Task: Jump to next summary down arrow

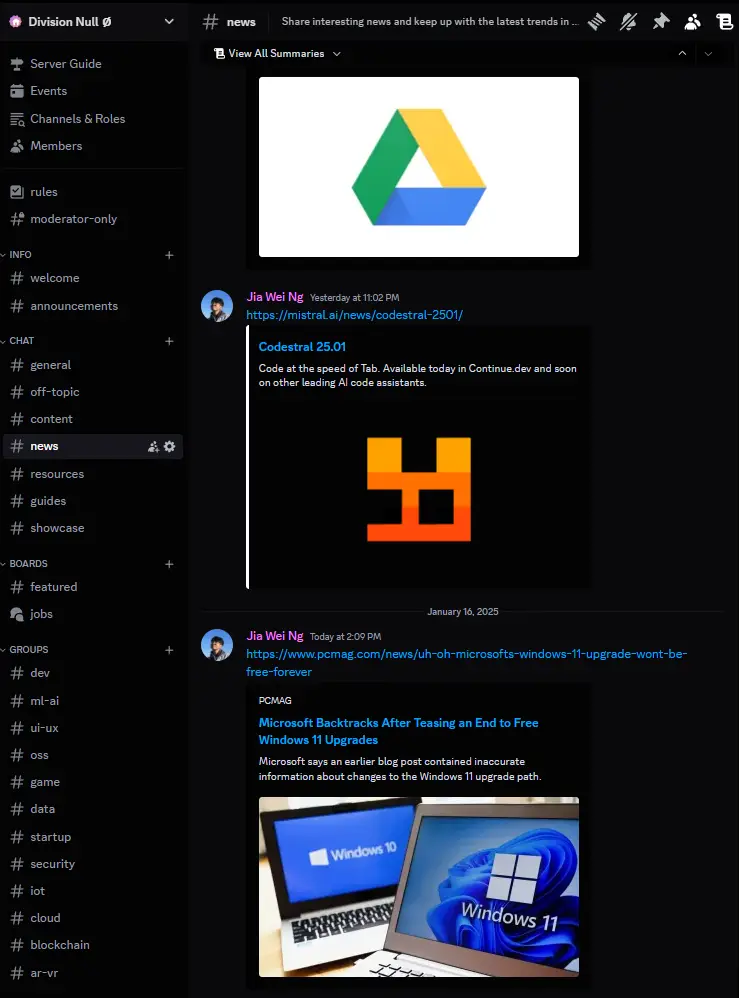Action: click(x=708, y=53)
